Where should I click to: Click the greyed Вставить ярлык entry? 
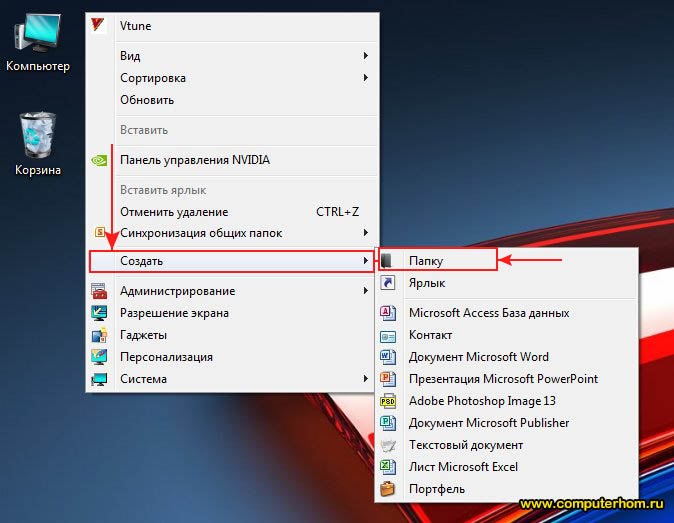tap(233, 190)
